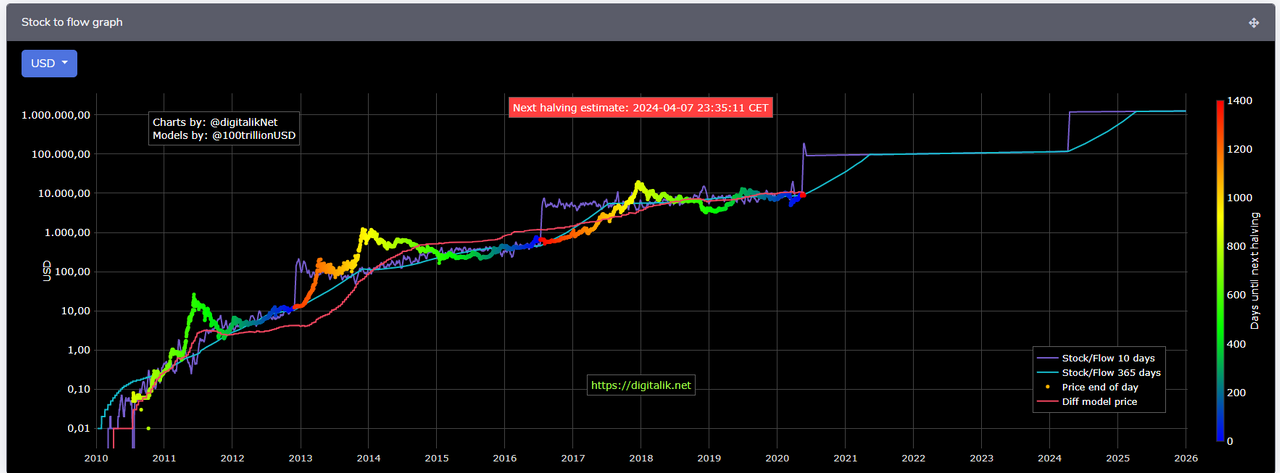This screenshot has width=1280, height=473.
Task: Click the 10.000,00 y-axis label
Action: click(62, 193)
